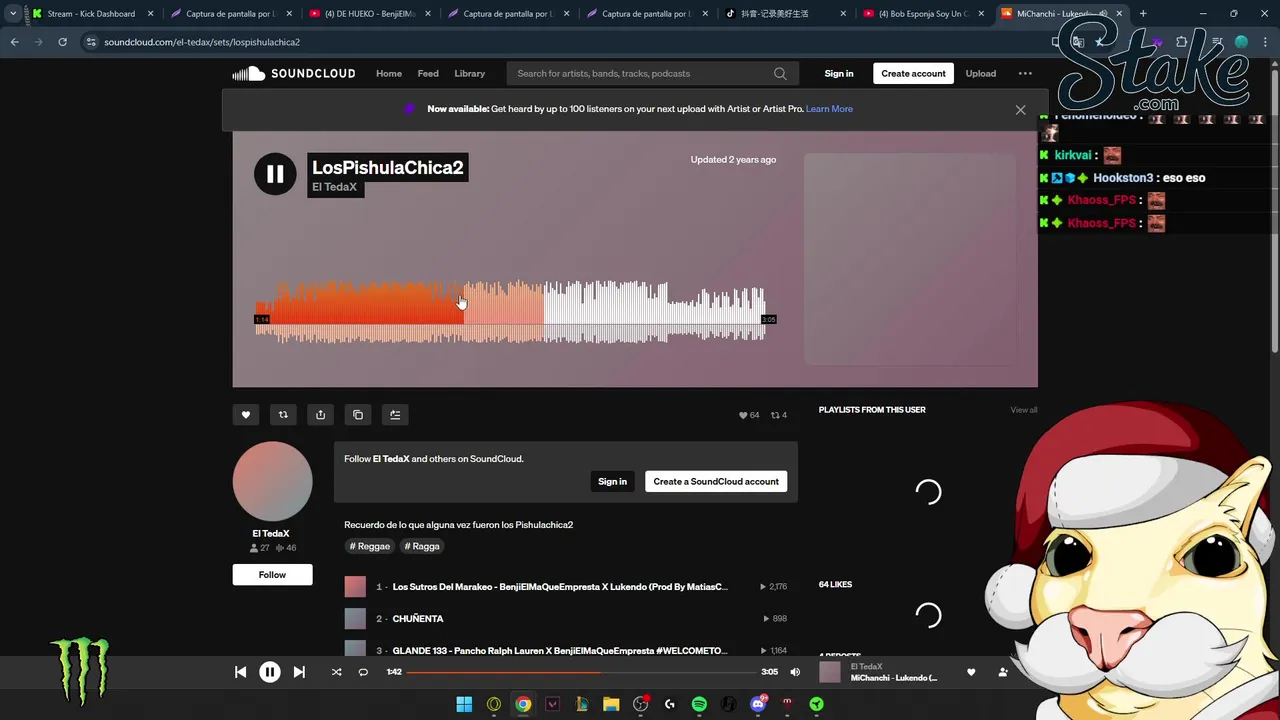Open the playlist likes count 64
This screenshot has height=720, width=1280.
click(x=749, y=415)
